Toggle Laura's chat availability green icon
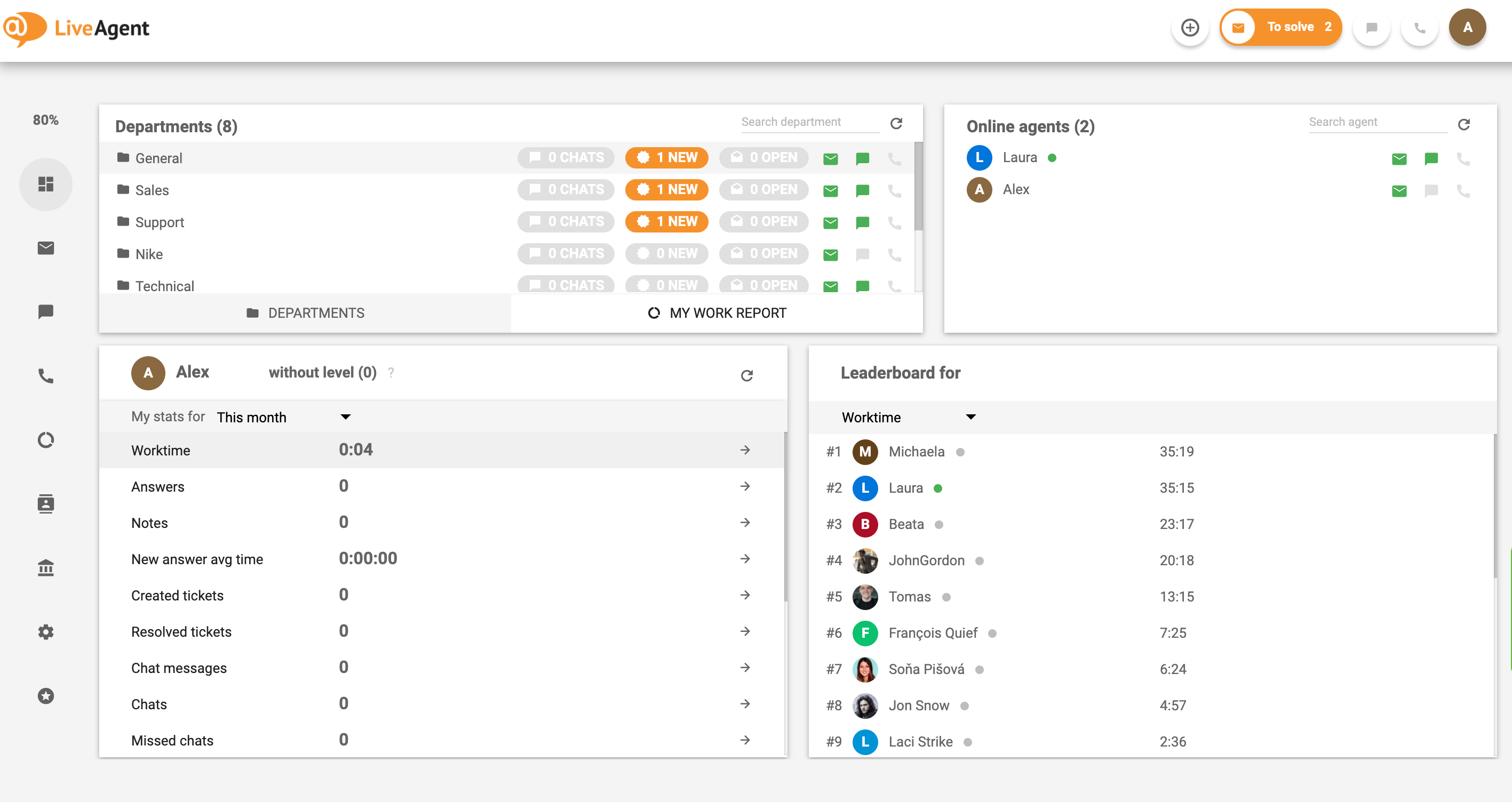 click(x=1431, y=158)
